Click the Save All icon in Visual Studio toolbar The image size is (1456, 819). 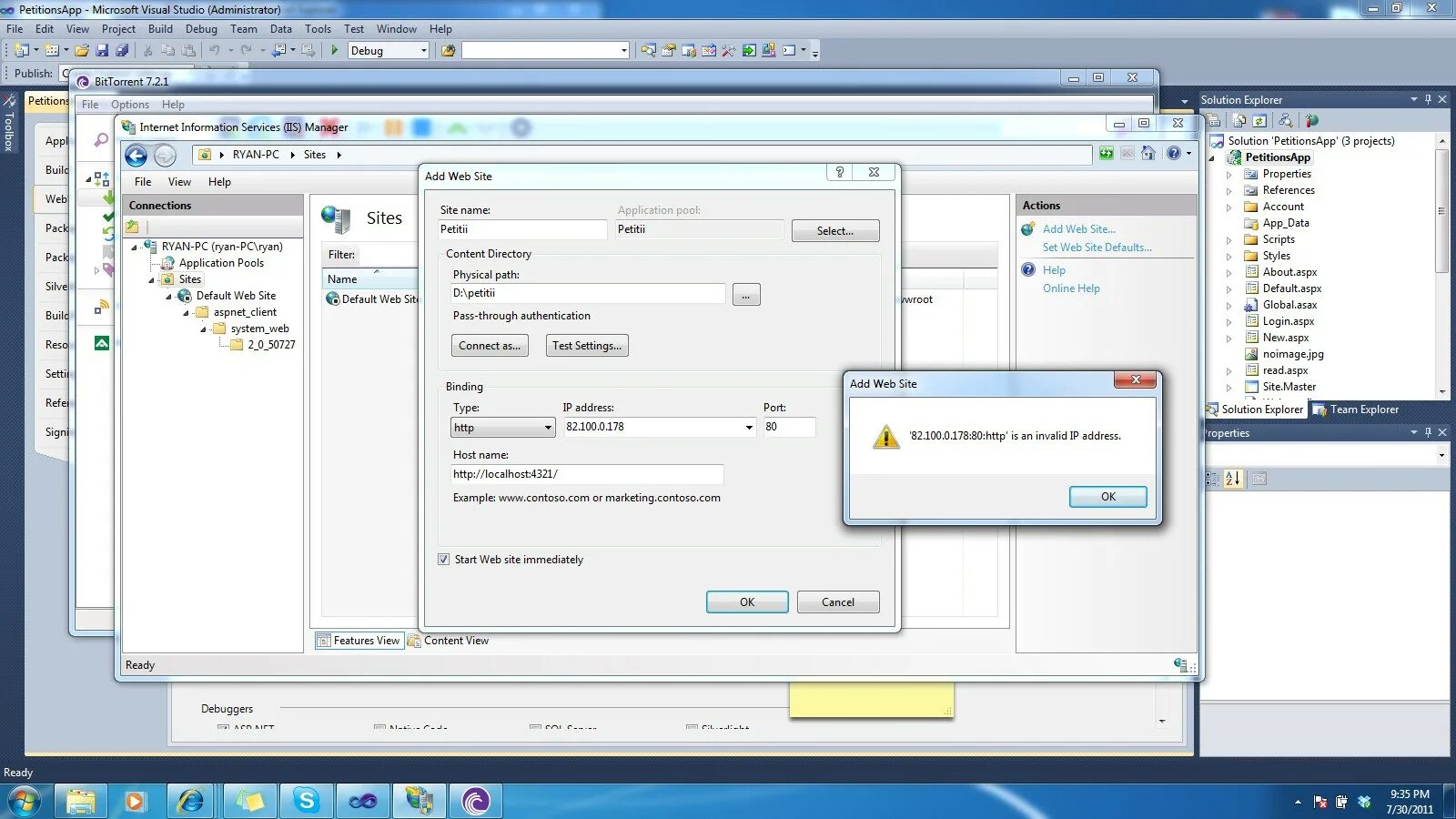click(122, 51)
